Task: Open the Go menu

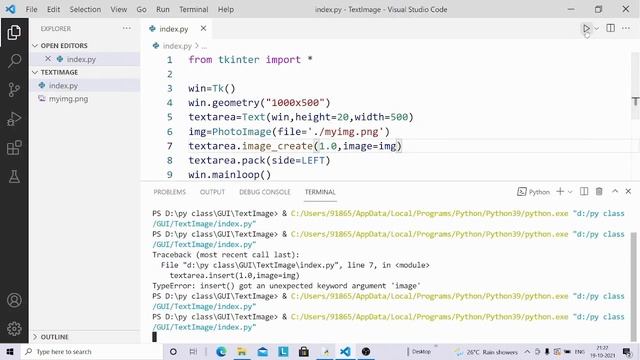Action: [141, 9]
